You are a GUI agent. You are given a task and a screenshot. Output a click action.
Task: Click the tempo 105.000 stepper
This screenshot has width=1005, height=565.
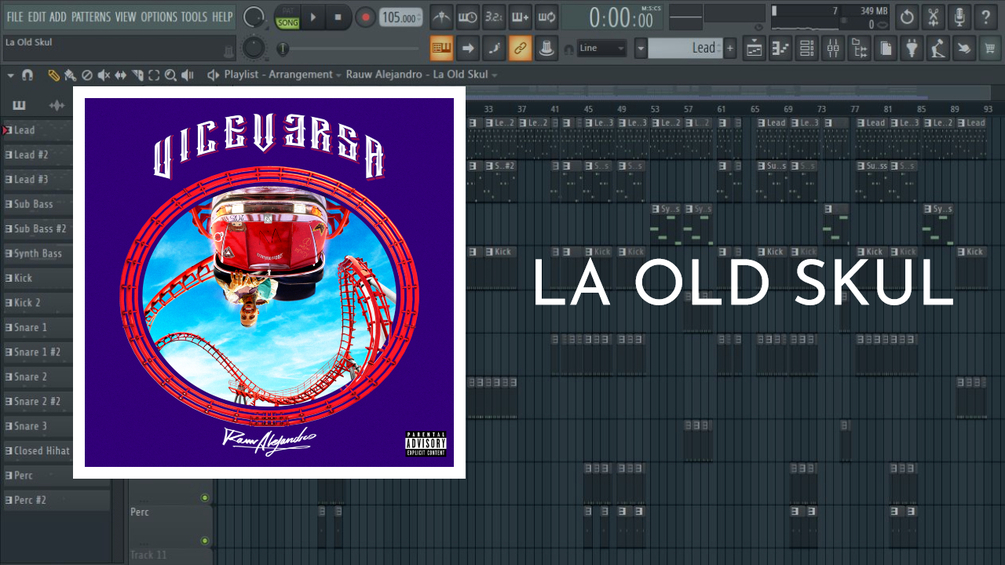coord(401,17)
